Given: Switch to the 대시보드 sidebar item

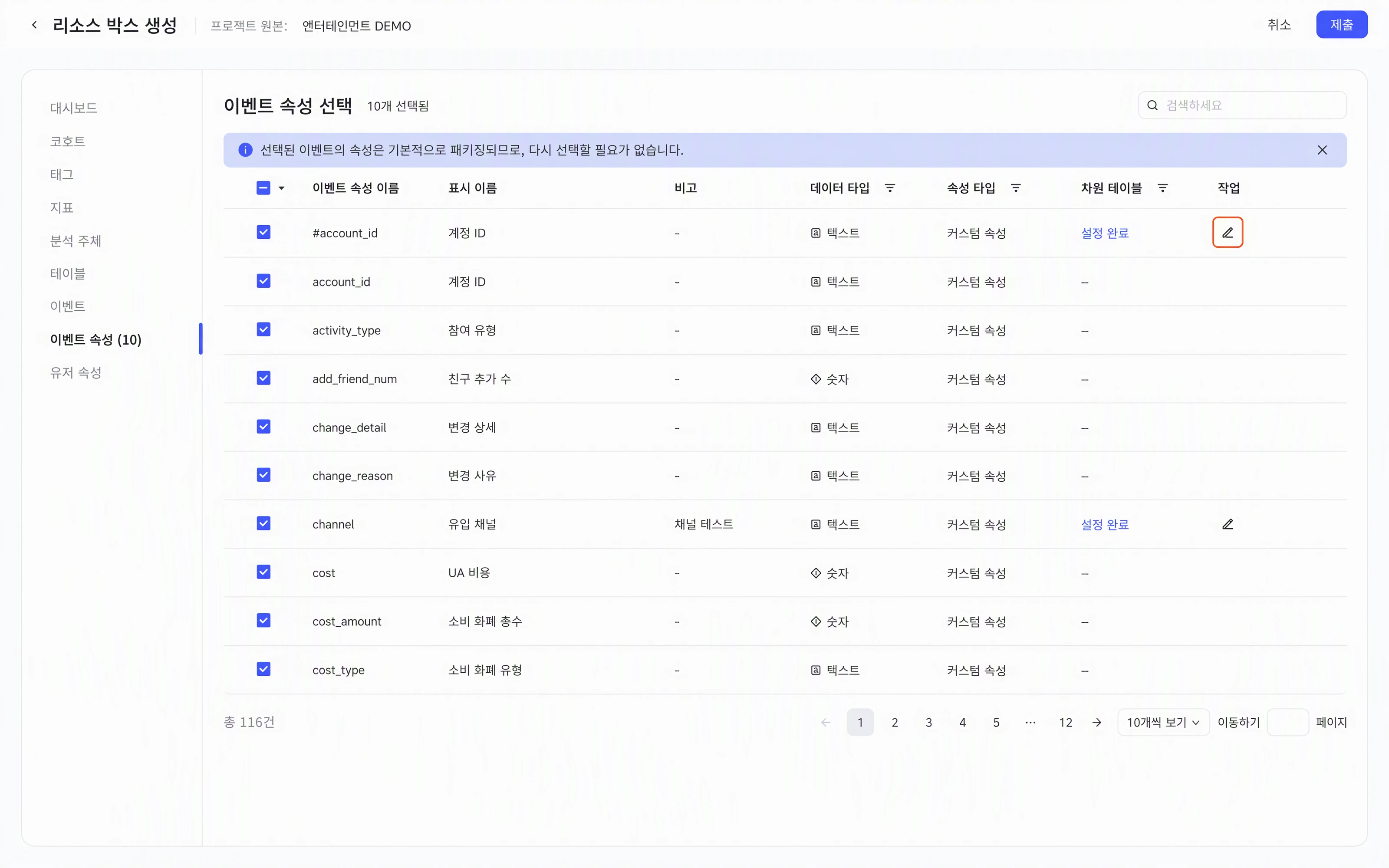Looking at the screenshot, I should (x=73, y=108).
